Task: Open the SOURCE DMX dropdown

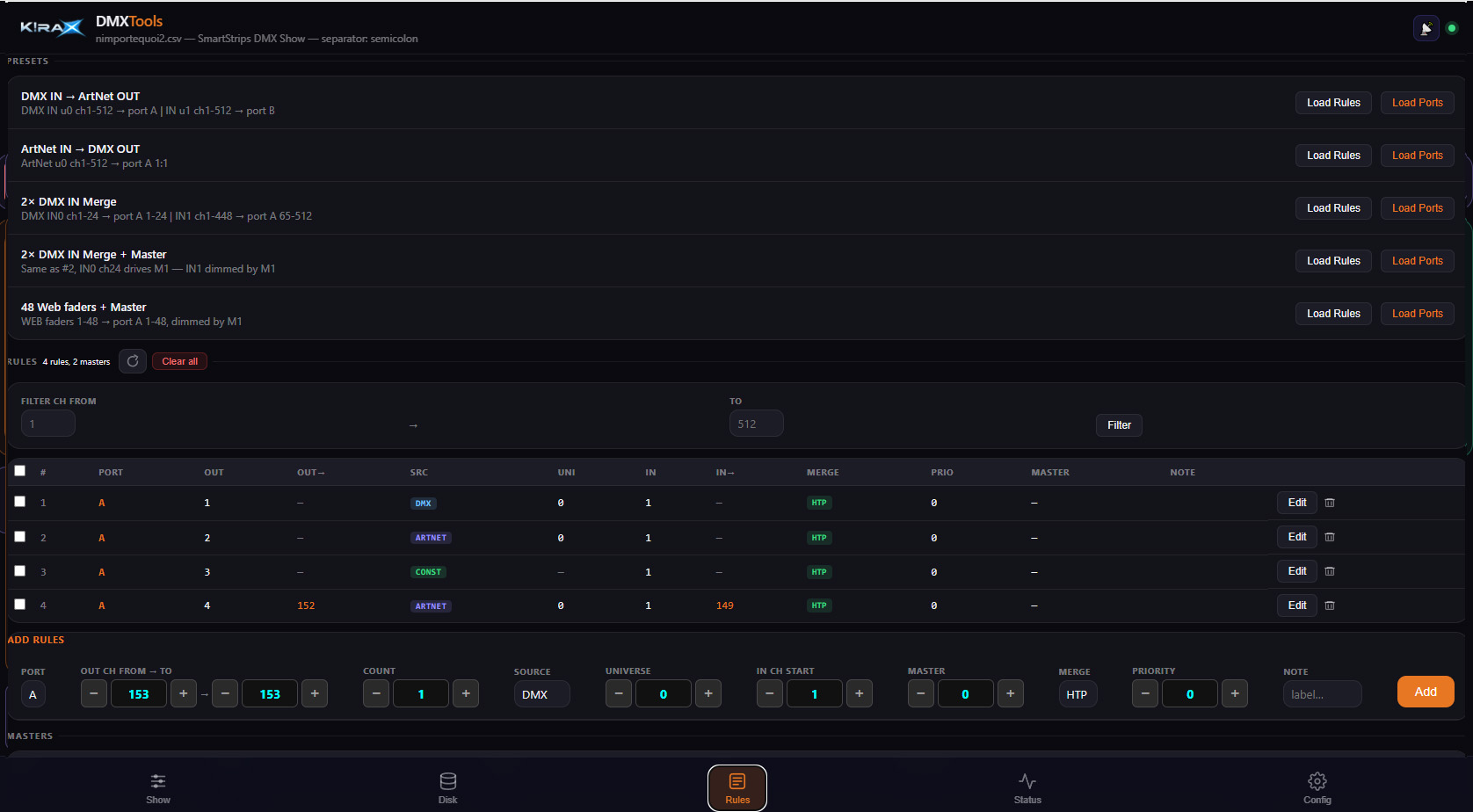Action: [x=541, y=694]
